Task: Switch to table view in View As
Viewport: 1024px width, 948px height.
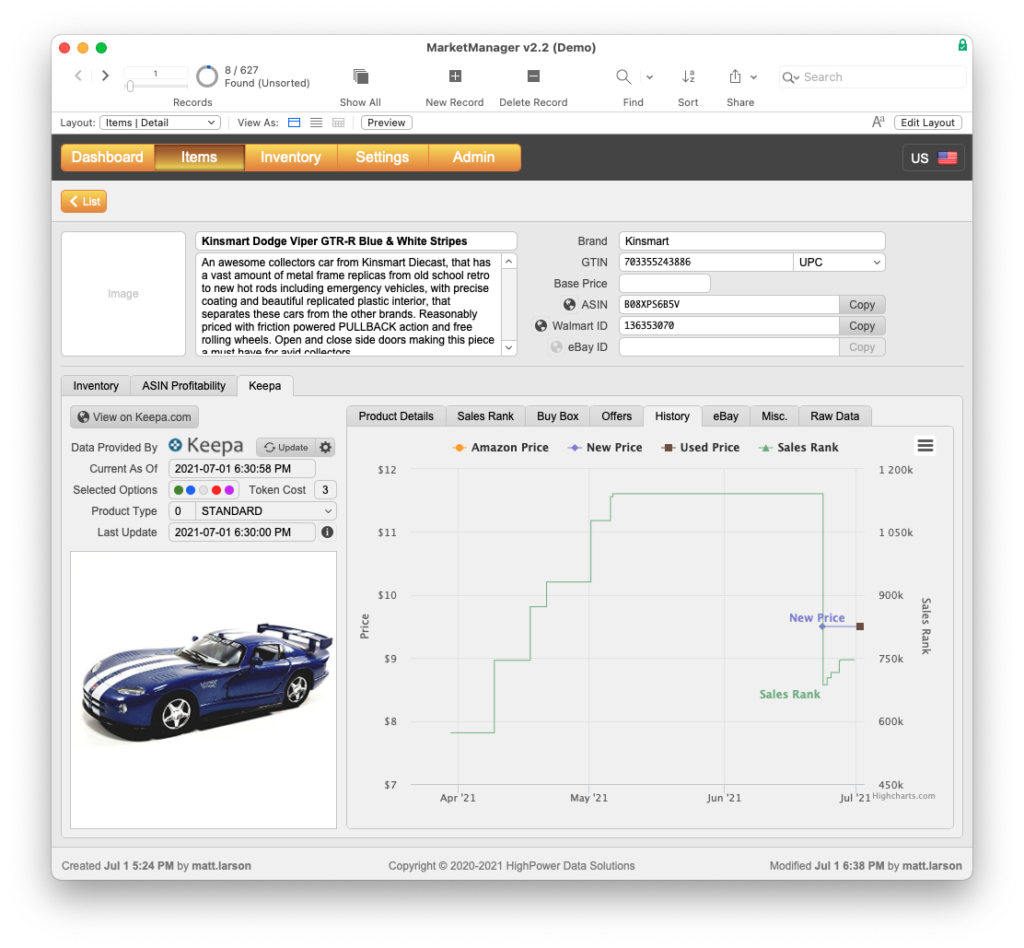Action: (x=338, y=123)
